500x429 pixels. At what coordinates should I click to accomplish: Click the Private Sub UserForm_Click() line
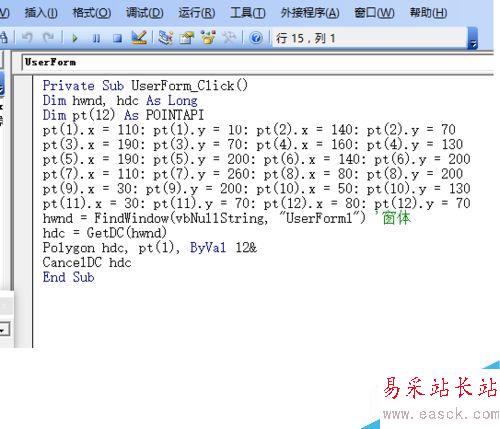click(x=145, y=86)
